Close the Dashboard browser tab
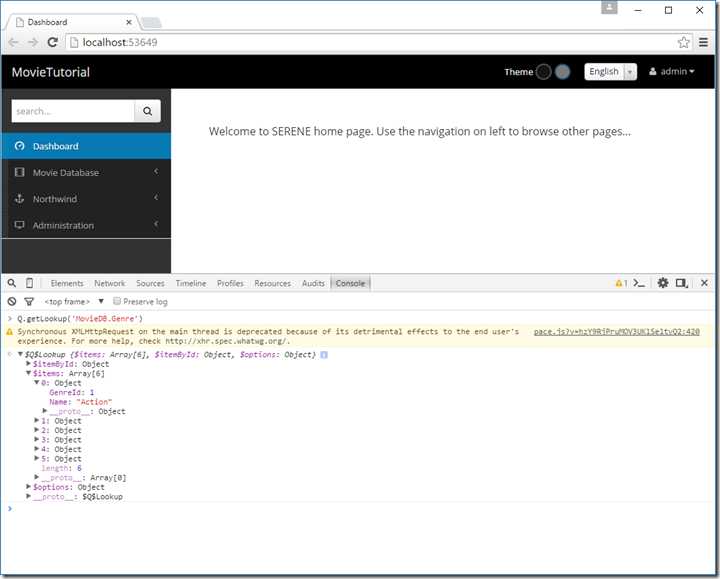The height and width of the screenshot is (579, 720). [129, 22]
